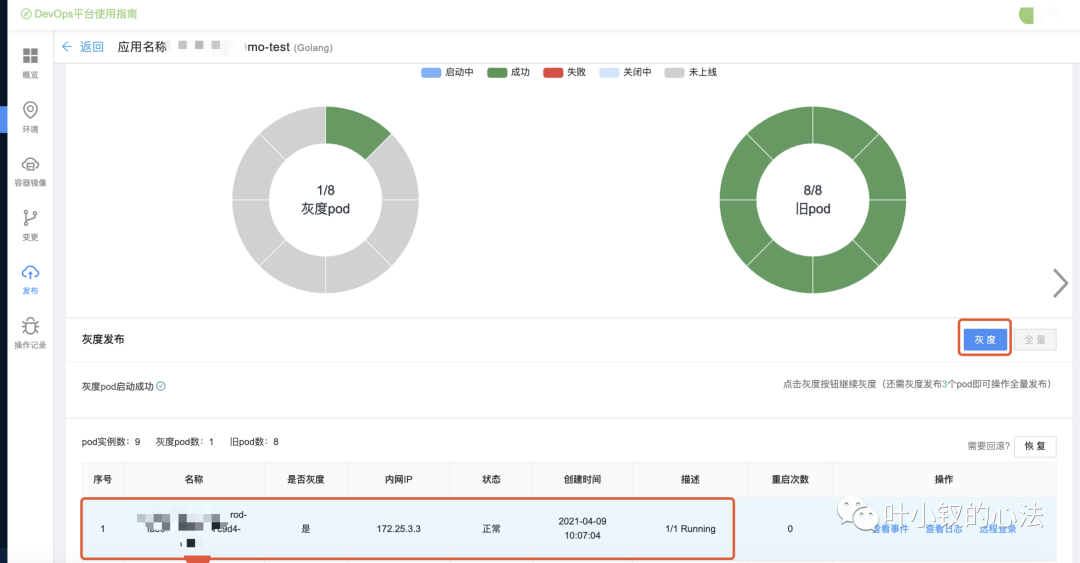1080x563 pixels.
Task: Open the 变更 branch sidebar icon
Action: tap(30, 218)
